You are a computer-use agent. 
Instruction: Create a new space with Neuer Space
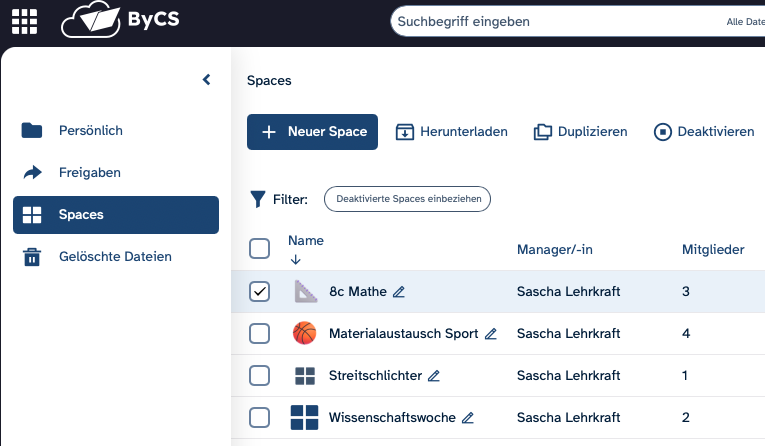tap(312, 132)
